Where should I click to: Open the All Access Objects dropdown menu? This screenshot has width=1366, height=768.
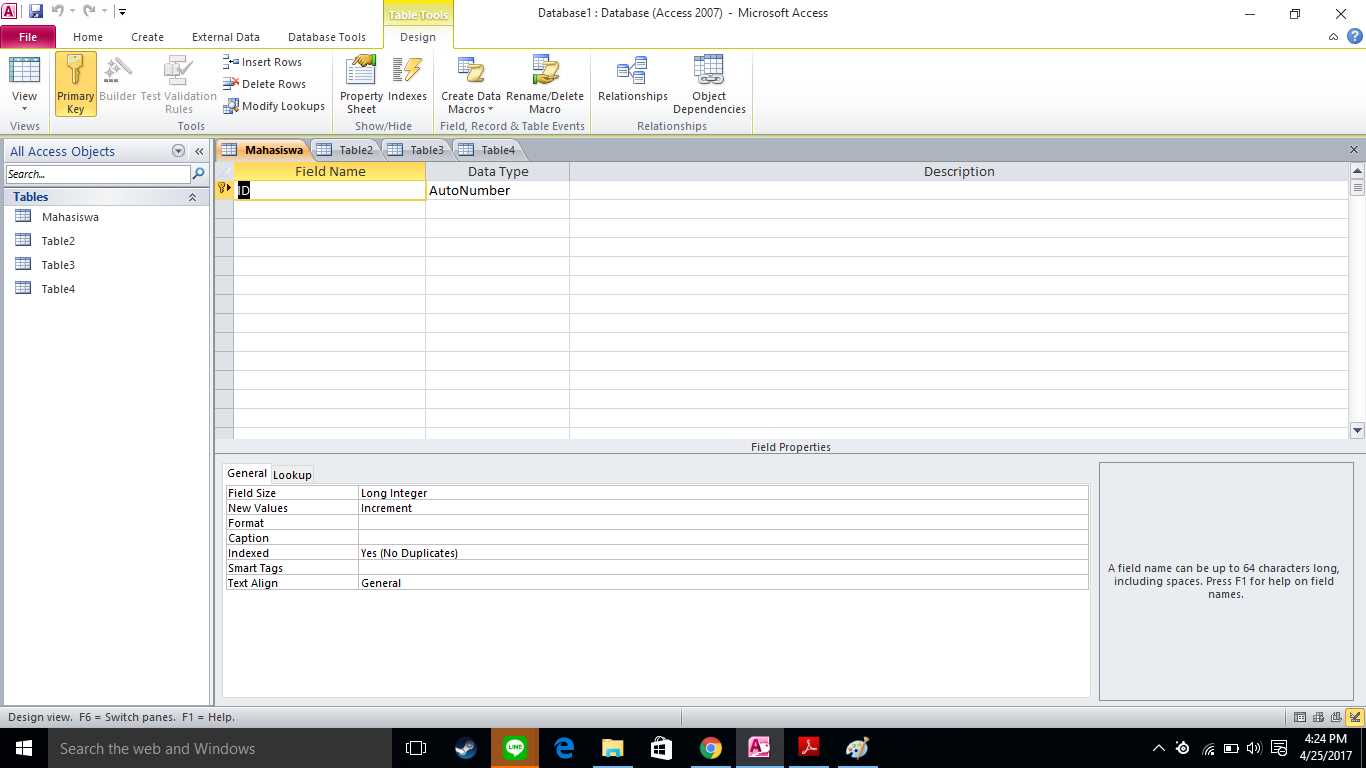[x=179, y=151]
